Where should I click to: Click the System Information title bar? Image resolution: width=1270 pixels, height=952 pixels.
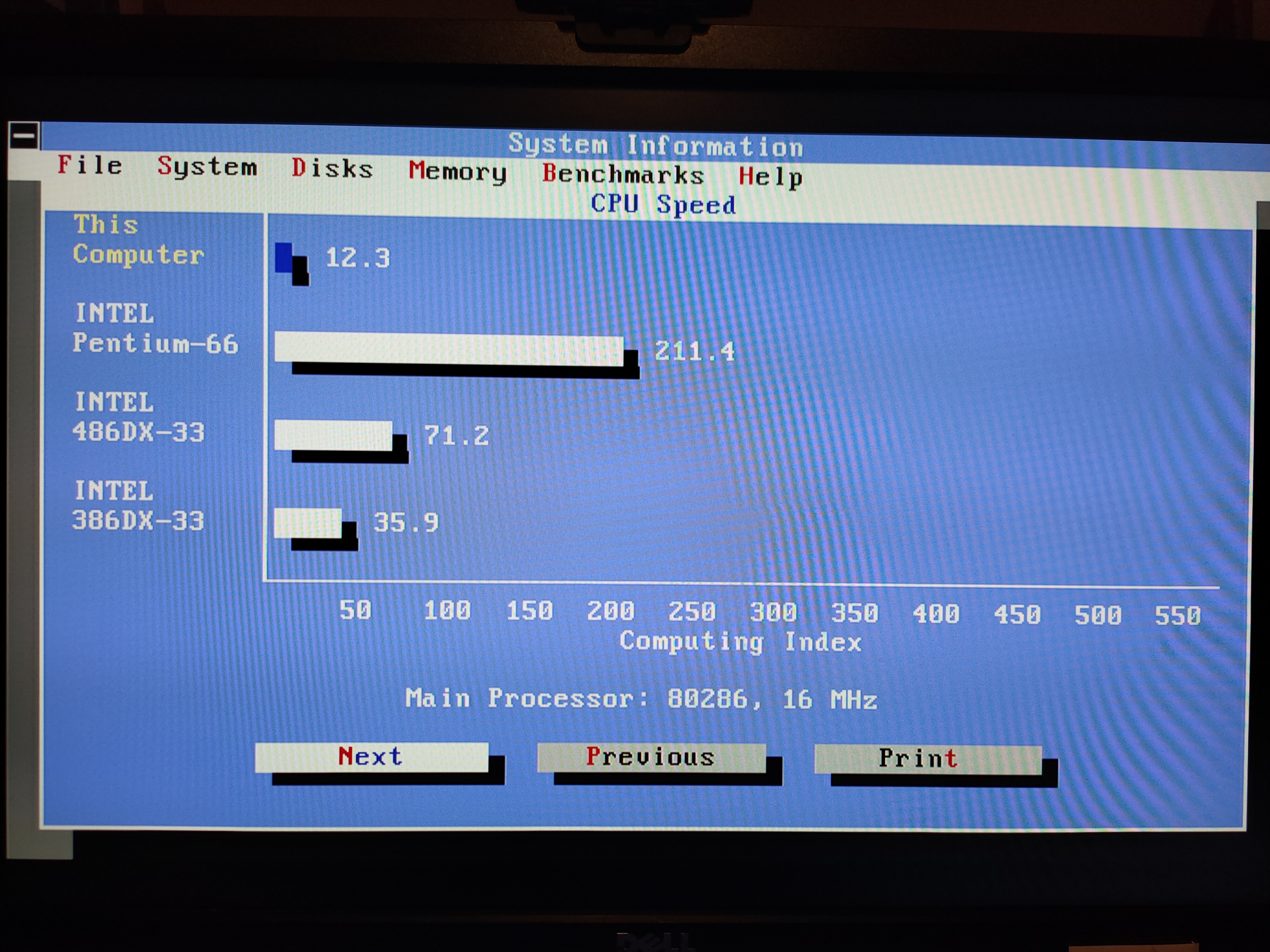655,145
